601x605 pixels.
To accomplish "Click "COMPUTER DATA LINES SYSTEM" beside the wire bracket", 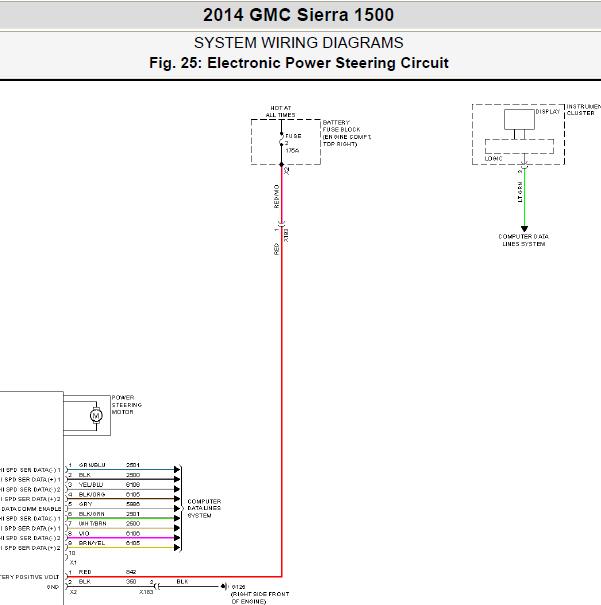I will (x=204, y=508).
